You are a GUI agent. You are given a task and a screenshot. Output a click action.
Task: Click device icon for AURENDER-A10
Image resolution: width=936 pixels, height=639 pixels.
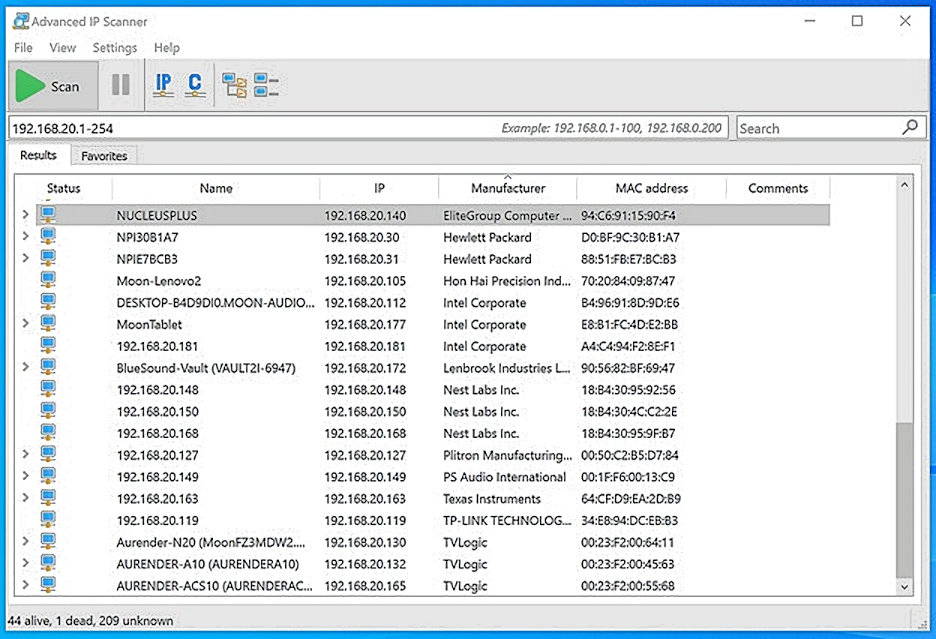48,563
